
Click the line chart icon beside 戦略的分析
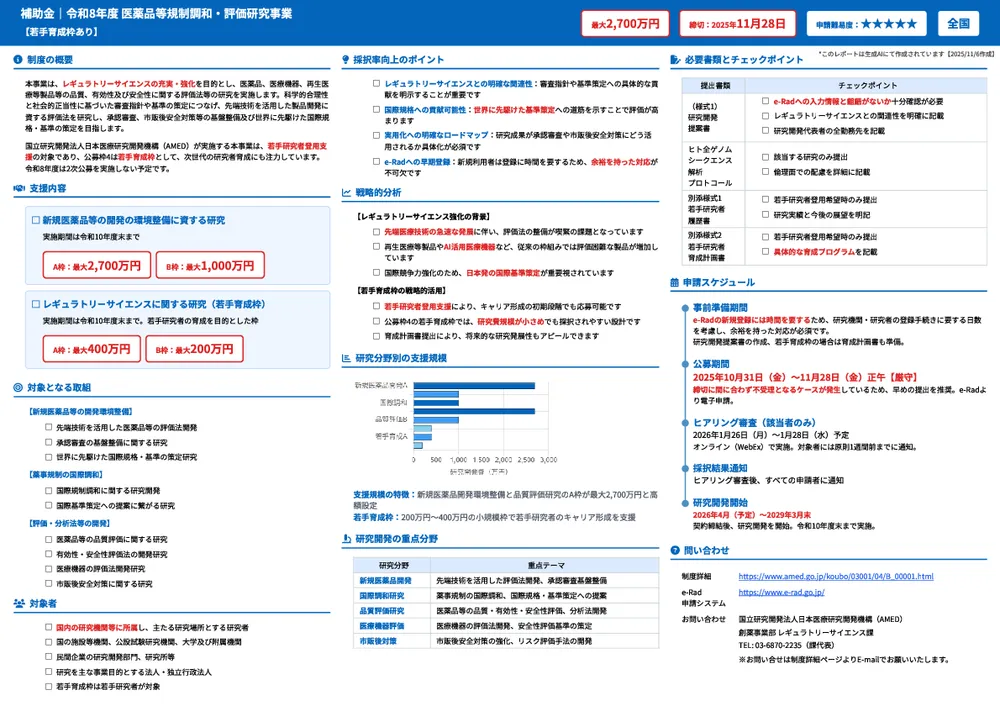tap(346, 192)
